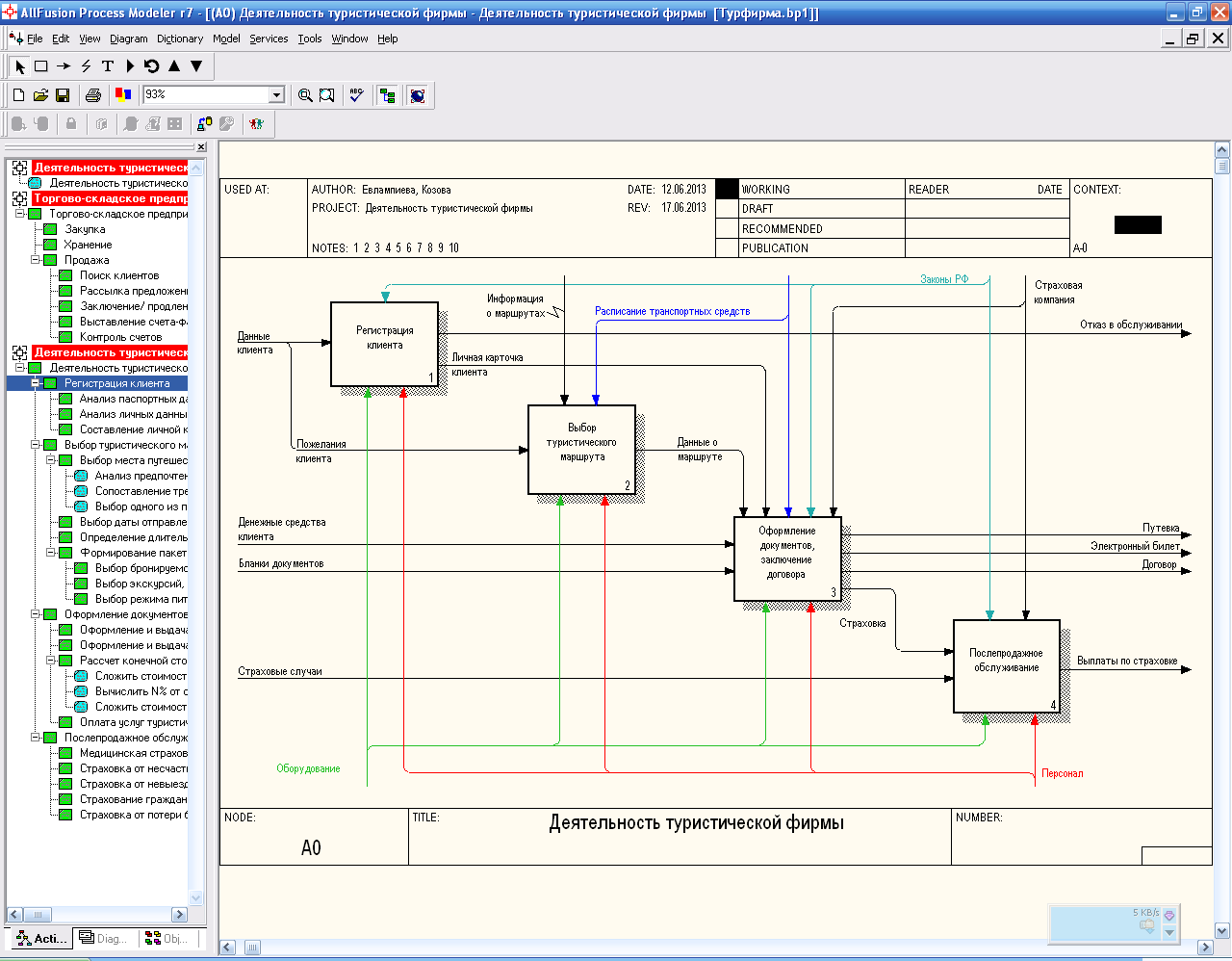The height and width of the screenshot is (961, 1232).
Task: Close the Model Explorer panel
Action: click(201, 147)
